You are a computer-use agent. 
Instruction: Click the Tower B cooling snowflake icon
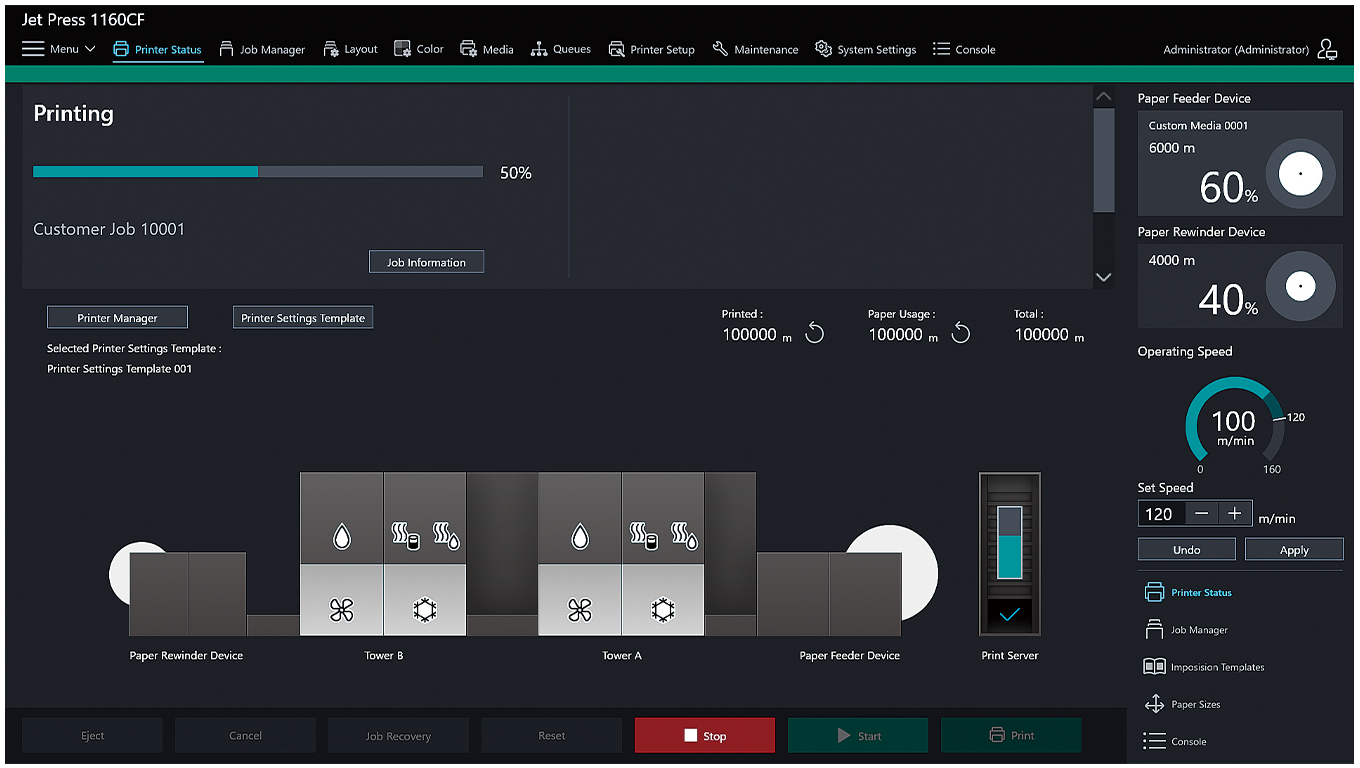click(x=425, y=610)
